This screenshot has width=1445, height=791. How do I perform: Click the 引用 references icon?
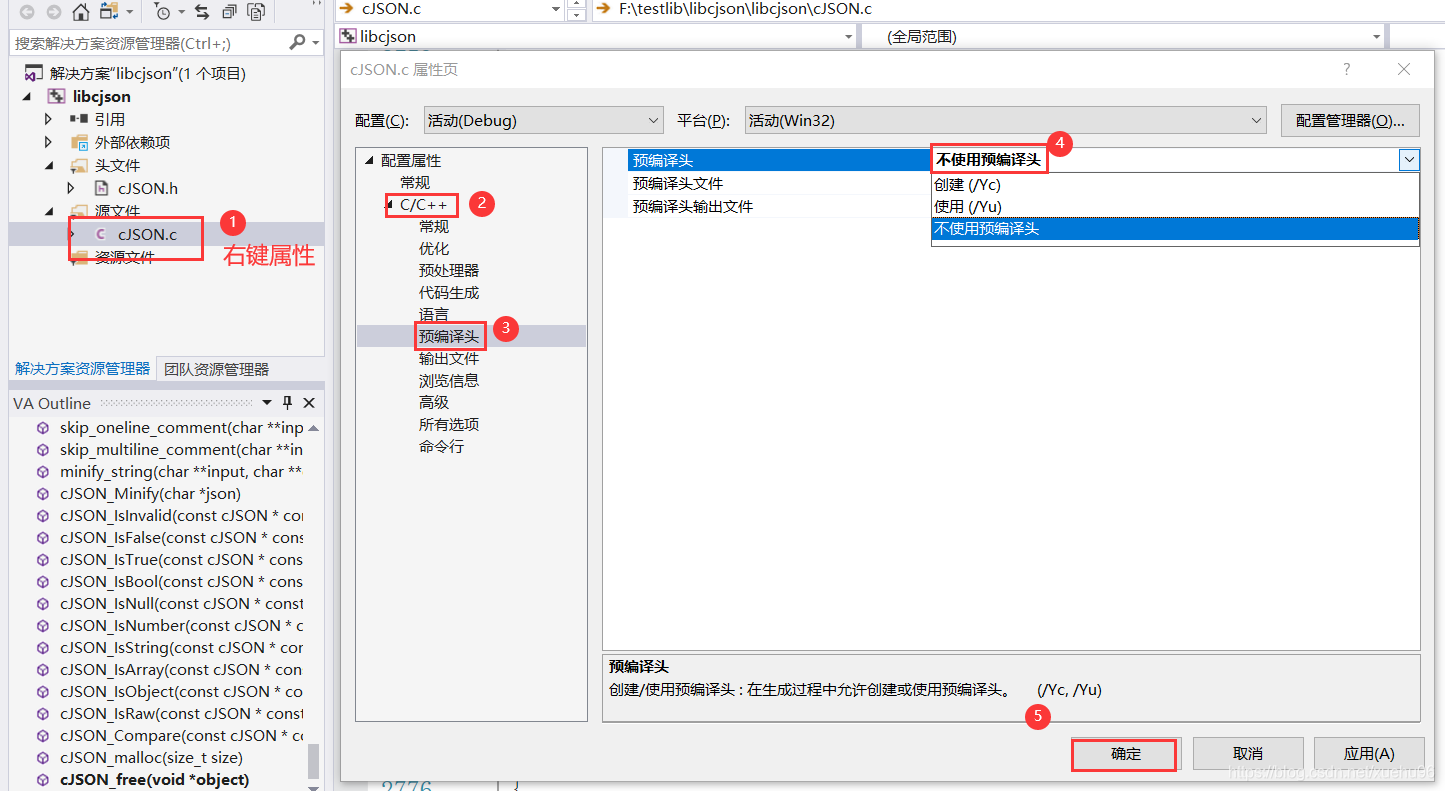coord(79,119)
